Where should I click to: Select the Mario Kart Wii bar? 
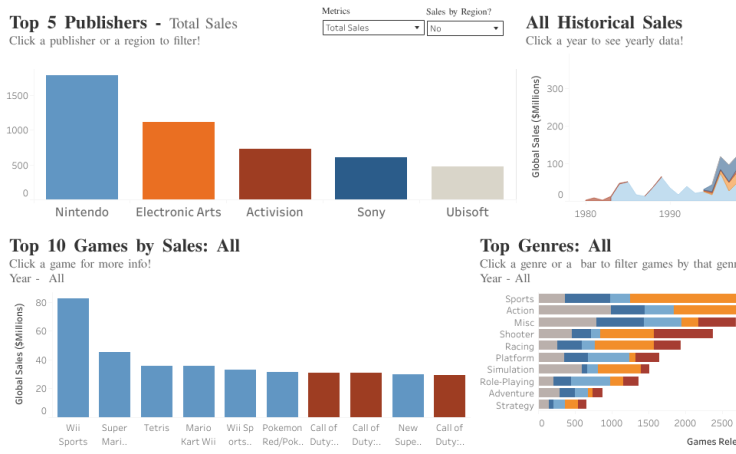point(198,391)
